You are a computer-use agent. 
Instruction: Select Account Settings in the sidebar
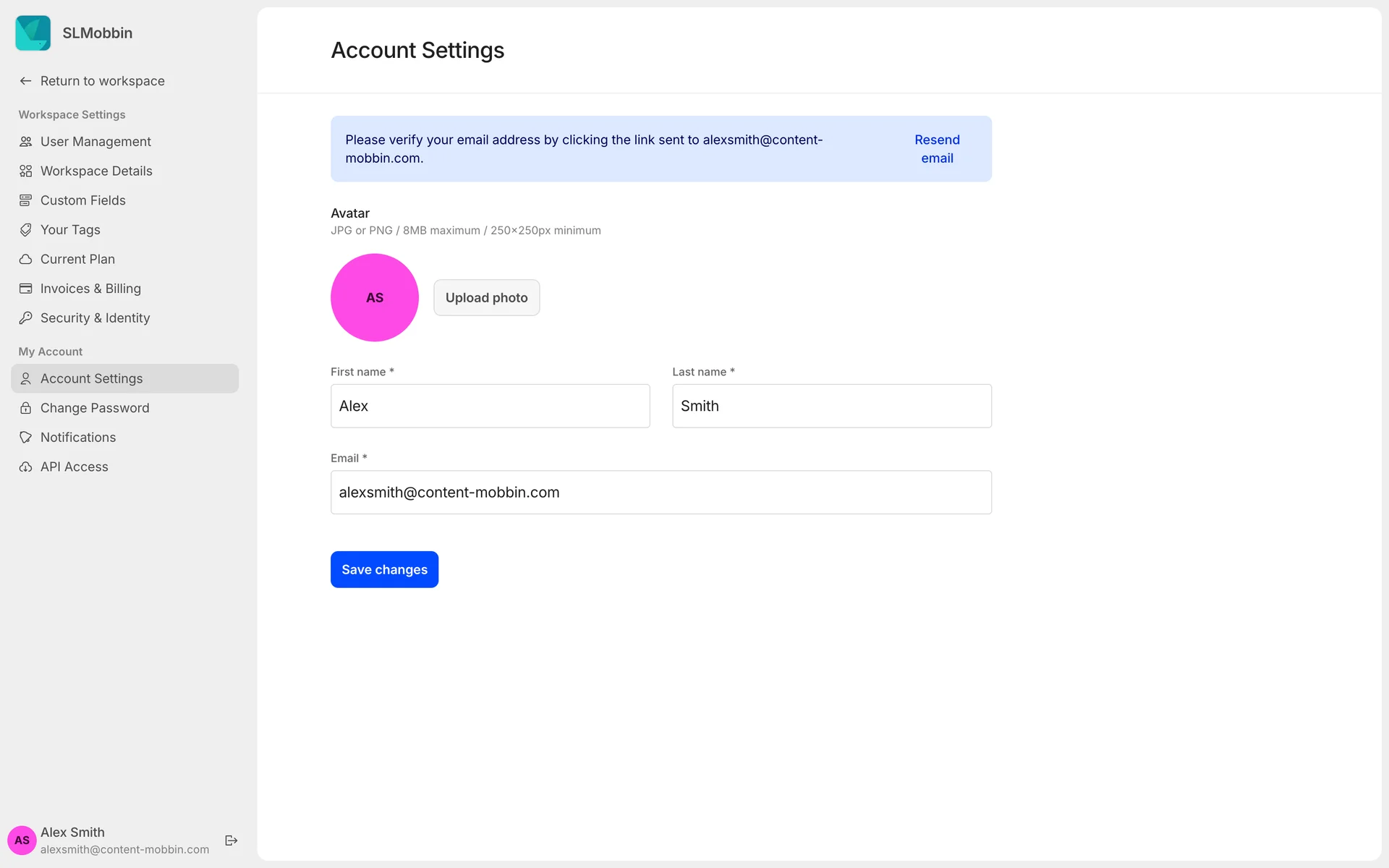[92, 379]
